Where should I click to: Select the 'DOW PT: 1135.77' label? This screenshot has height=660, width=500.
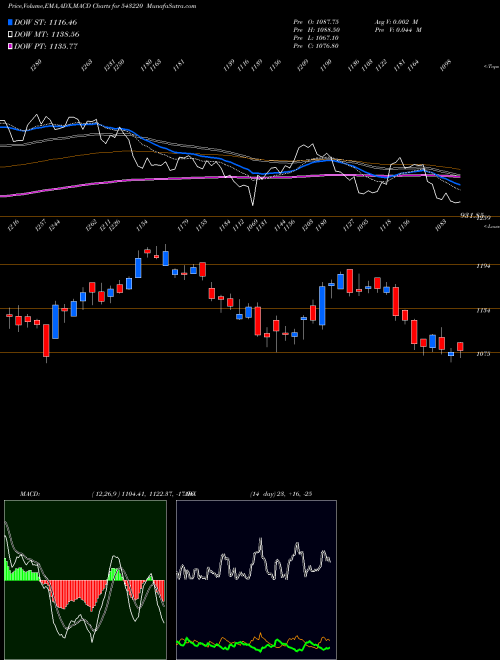(46, 47)
